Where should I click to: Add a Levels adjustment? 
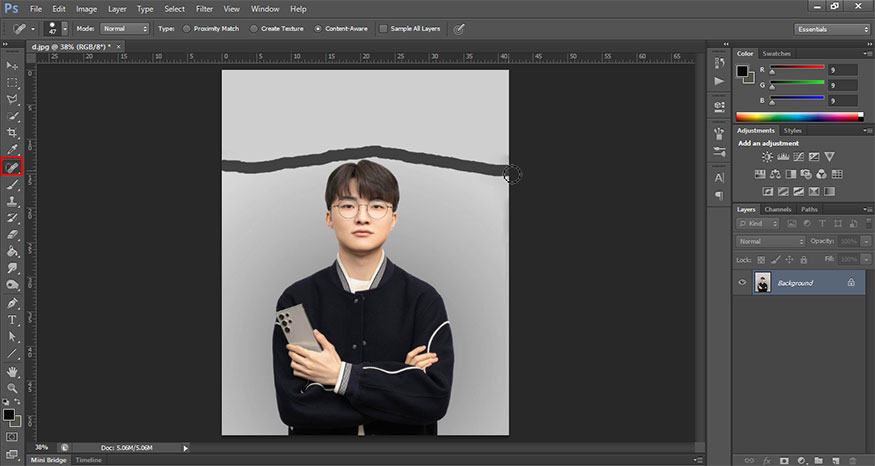[783, 157]
